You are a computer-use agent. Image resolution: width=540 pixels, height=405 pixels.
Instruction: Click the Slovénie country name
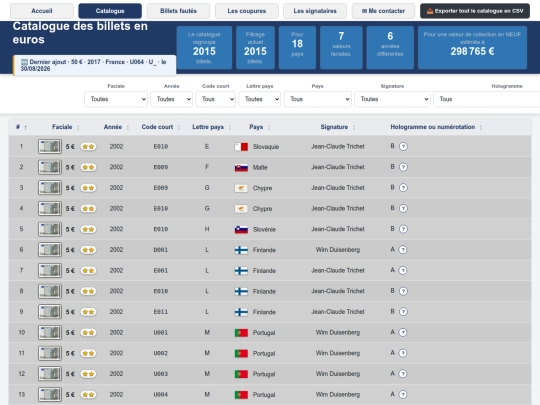click(264, 229)
